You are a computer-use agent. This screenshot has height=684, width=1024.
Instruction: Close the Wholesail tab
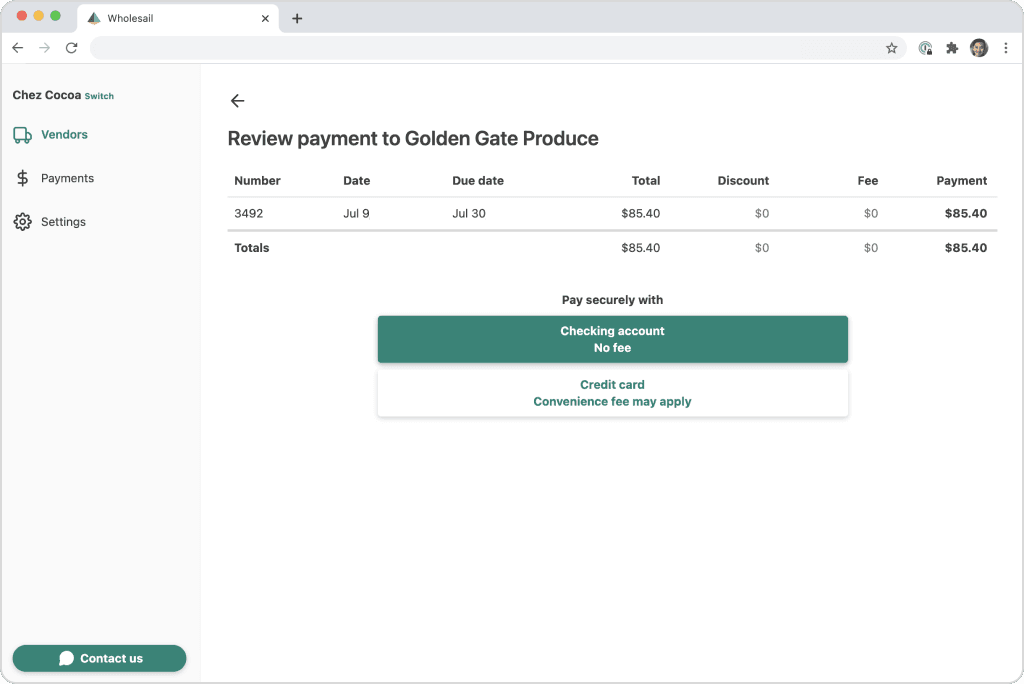pos(265,18)
